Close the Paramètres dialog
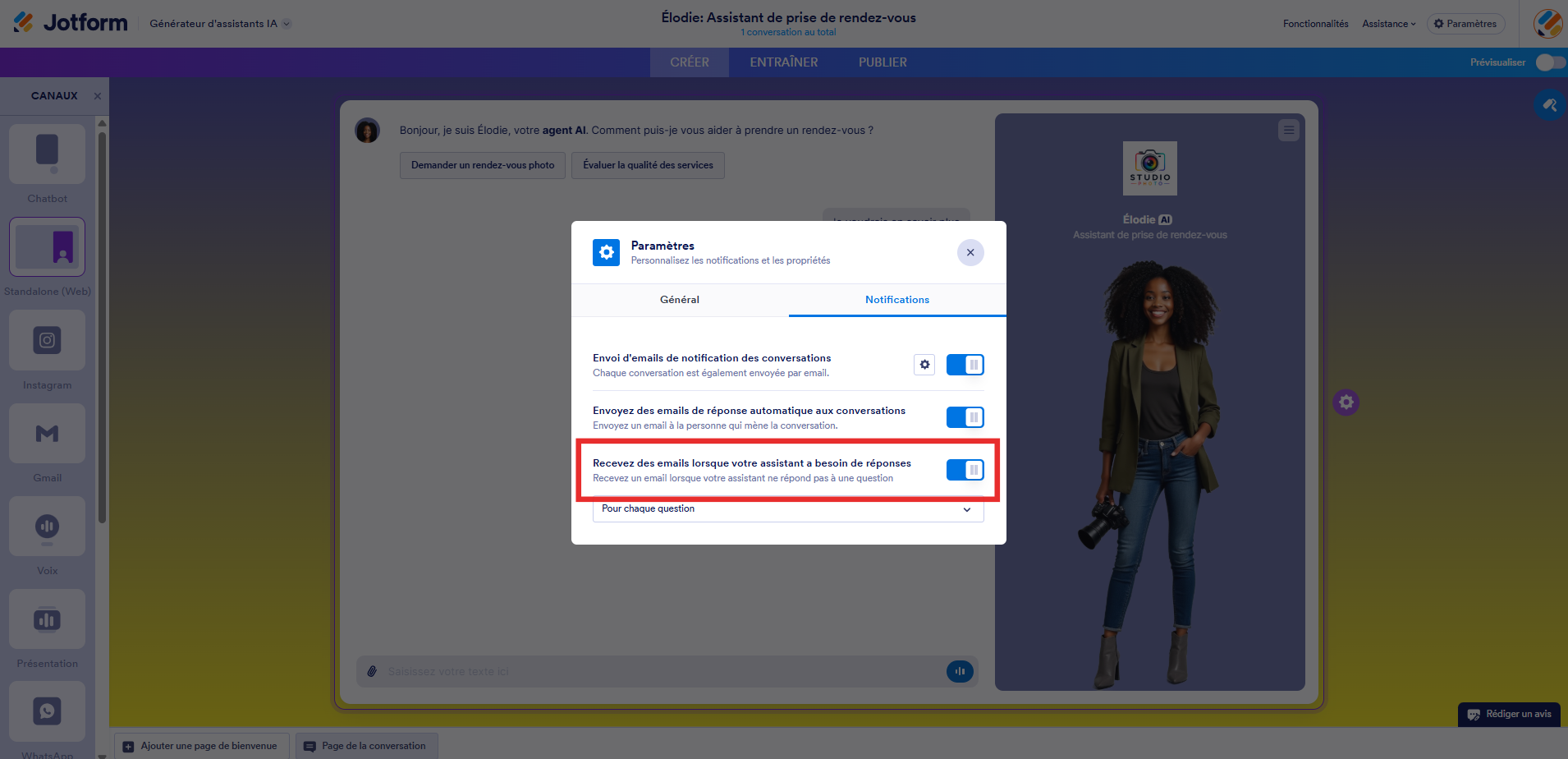The image size is (1568, 759). (970, 252)
